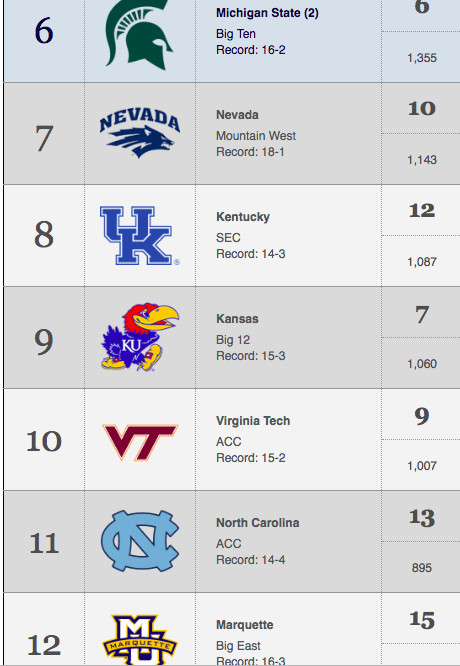Select the Kansas team name
The height and width of the screenshot is (666, 460).
click(237, 319)
